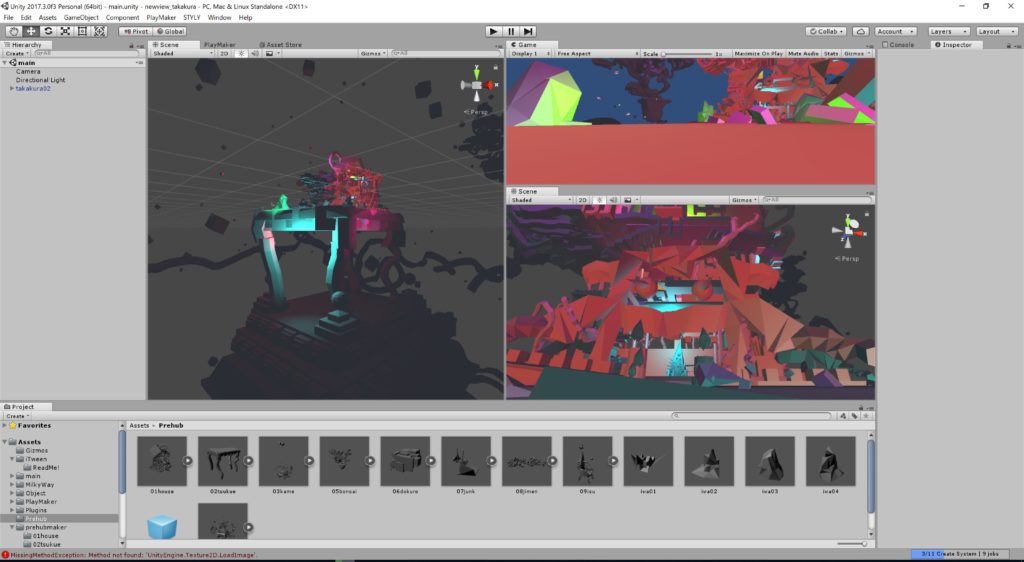The height and width of the screenshot is (562, 1024).
Task: Open the Component menu
Action: 122,18
